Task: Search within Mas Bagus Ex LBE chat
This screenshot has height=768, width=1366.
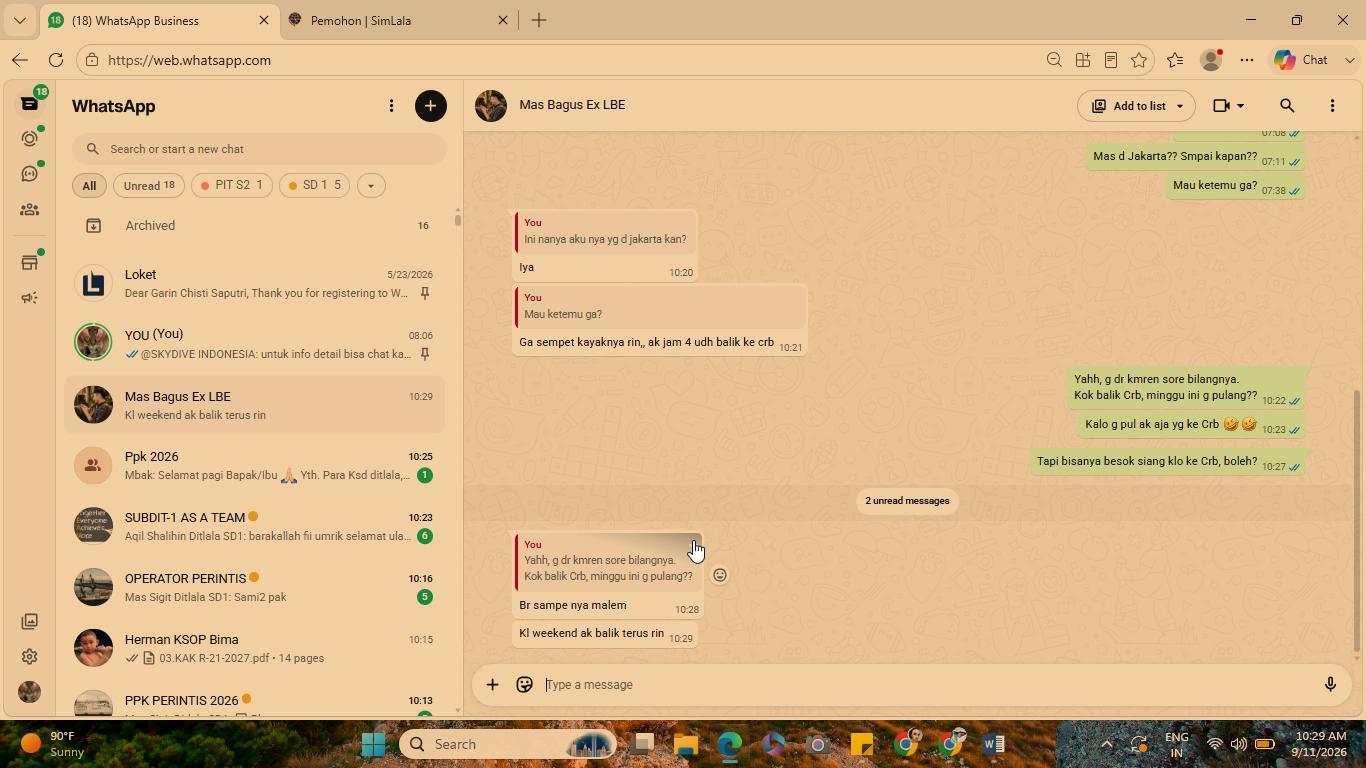Action: point(1287,106)
